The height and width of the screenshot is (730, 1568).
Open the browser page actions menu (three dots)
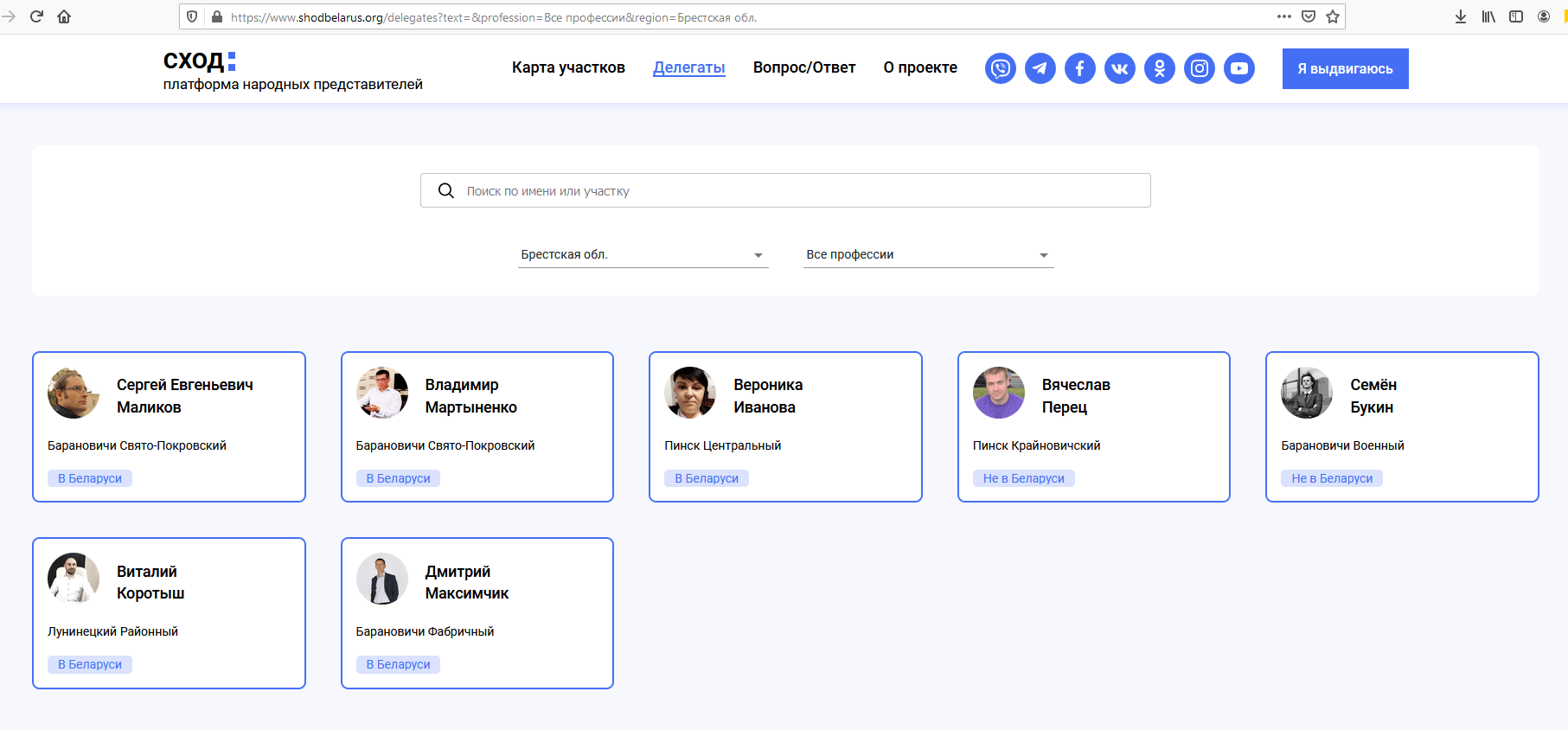(1283, 16)
